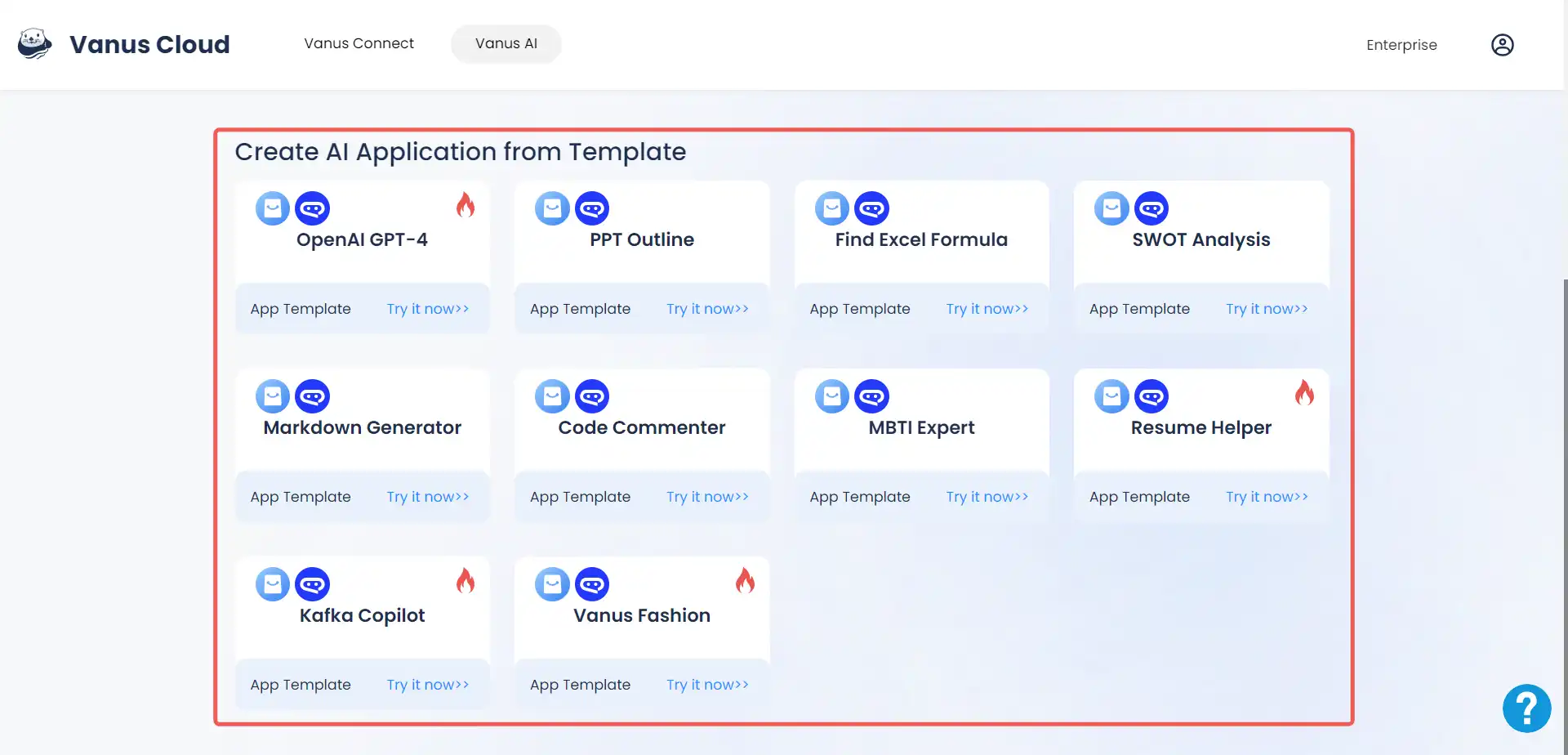Click App Template label under MBTI Expert

pos(860,497)
